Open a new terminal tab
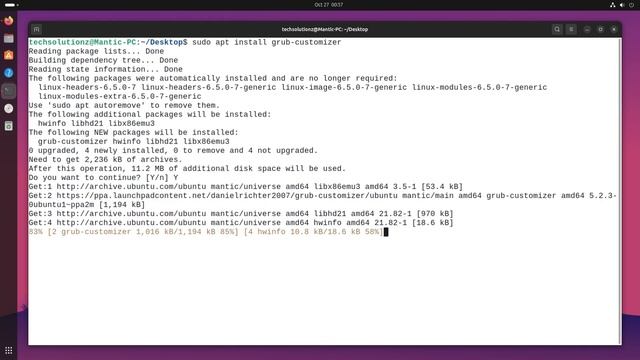The image size is (640, 360). point(36,29)
